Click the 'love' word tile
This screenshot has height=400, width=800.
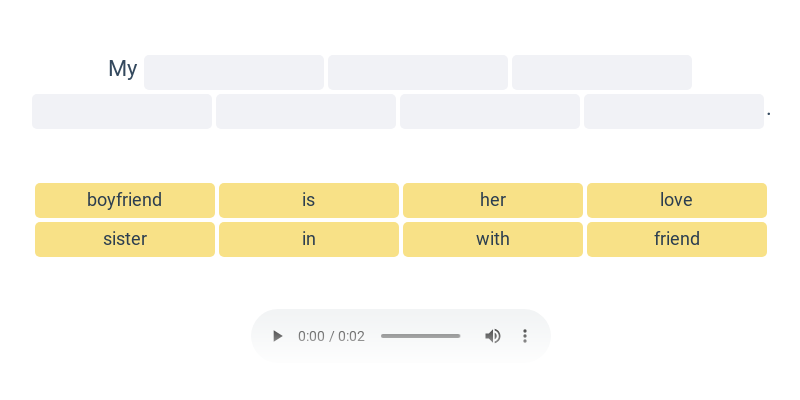click(x=677, y=200)
